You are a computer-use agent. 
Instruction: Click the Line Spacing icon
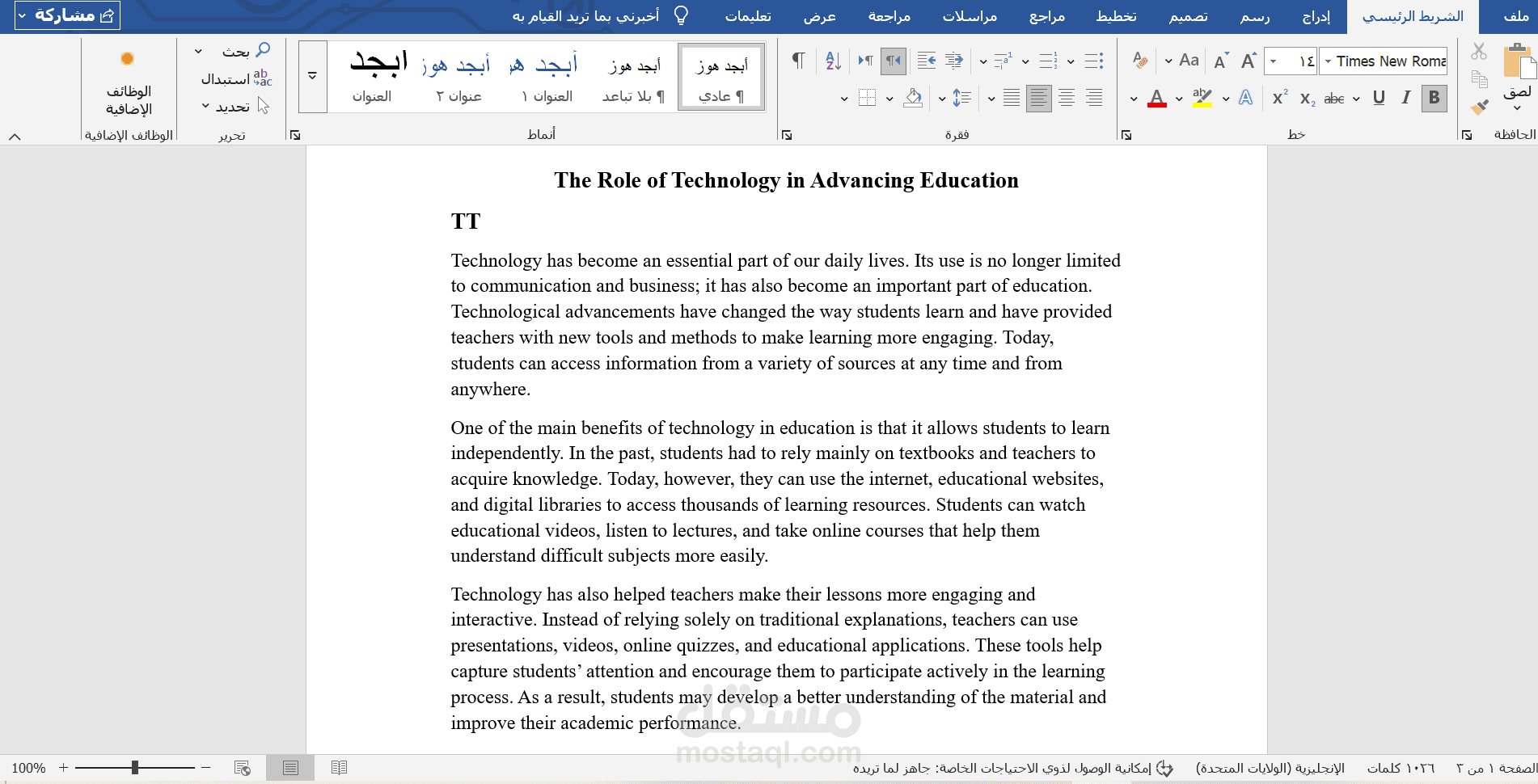click(961, 98)
